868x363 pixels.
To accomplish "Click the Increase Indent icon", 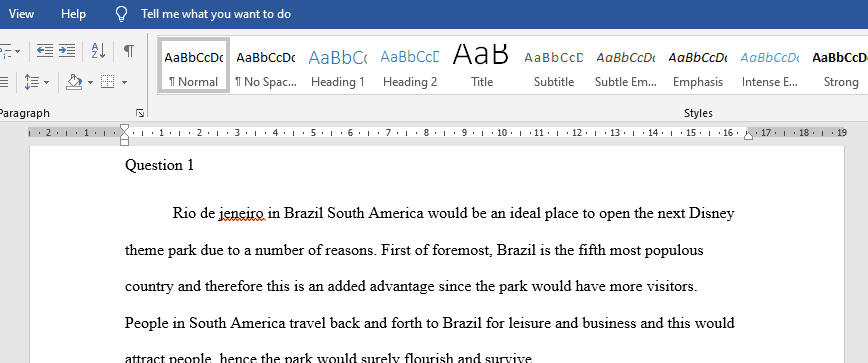I will [x=67, y=51].
